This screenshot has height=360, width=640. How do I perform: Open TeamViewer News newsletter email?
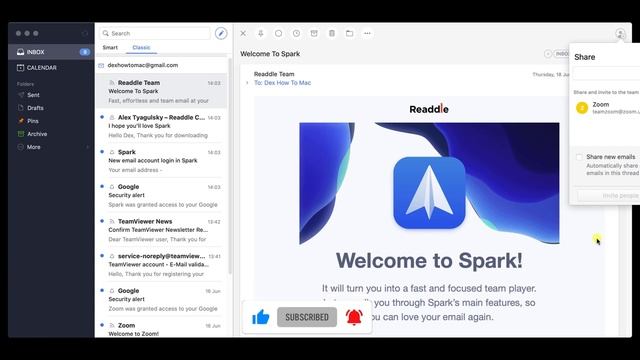[162, 230]
